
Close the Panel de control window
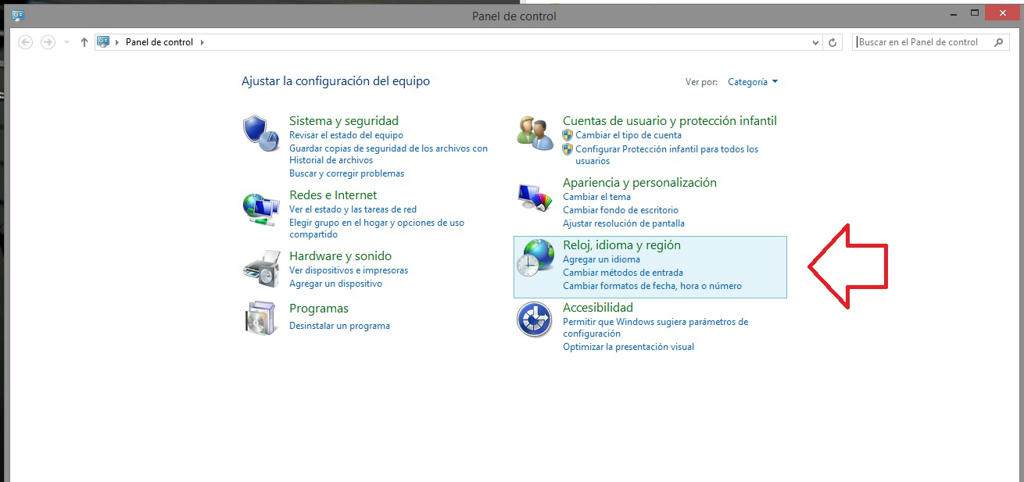(x=1003, y=13)
